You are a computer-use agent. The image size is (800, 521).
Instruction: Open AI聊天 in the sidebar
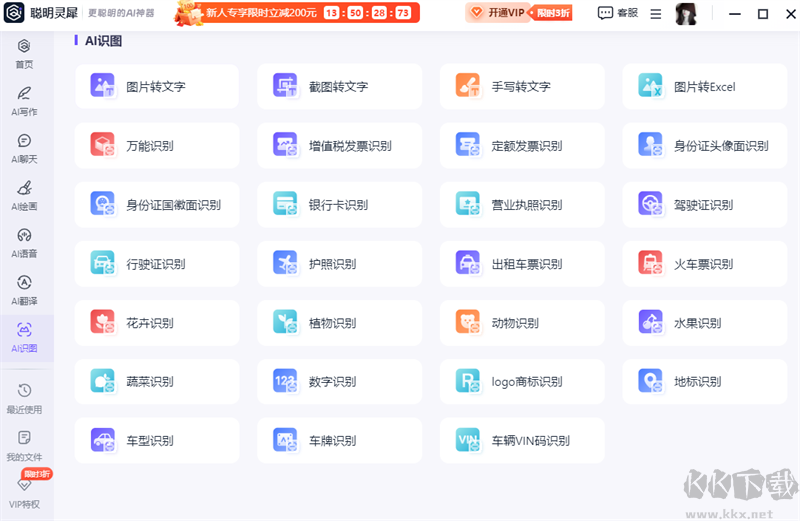(24, 148)
